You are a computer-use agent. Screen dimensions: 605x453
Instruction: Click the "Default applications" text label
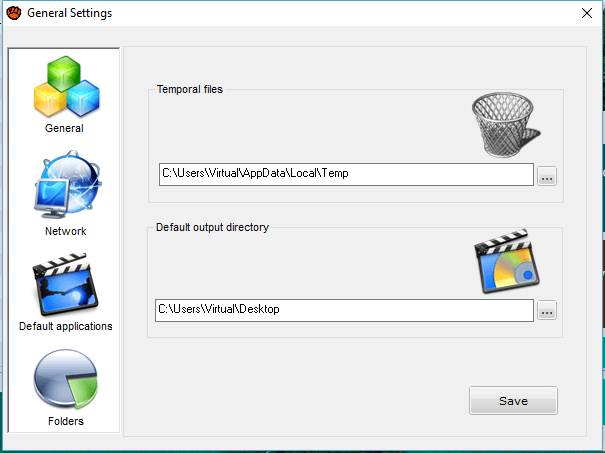coord(65,326)
